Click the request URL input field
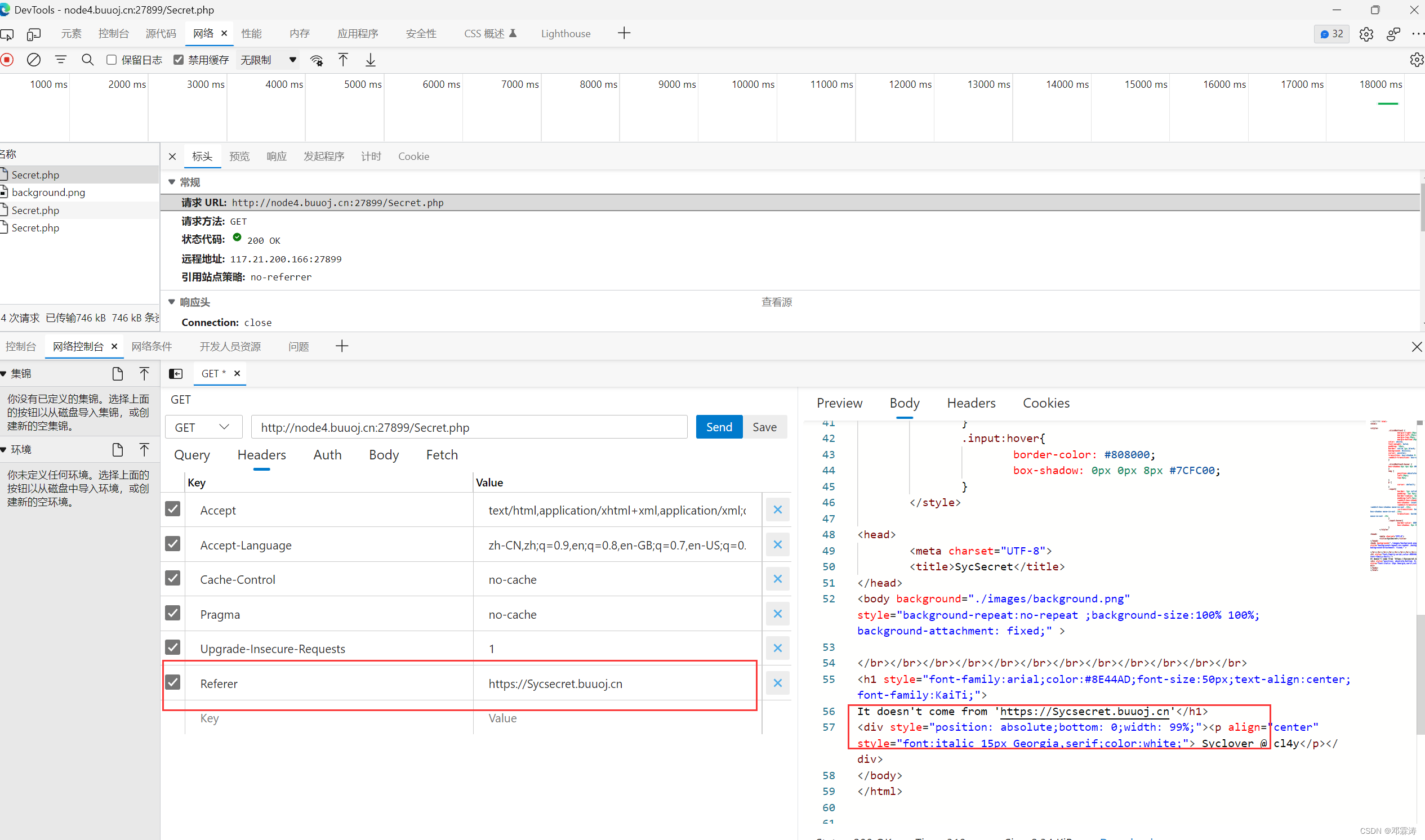The width and height of the screenshot is (1425, 840). coord(469,427)
